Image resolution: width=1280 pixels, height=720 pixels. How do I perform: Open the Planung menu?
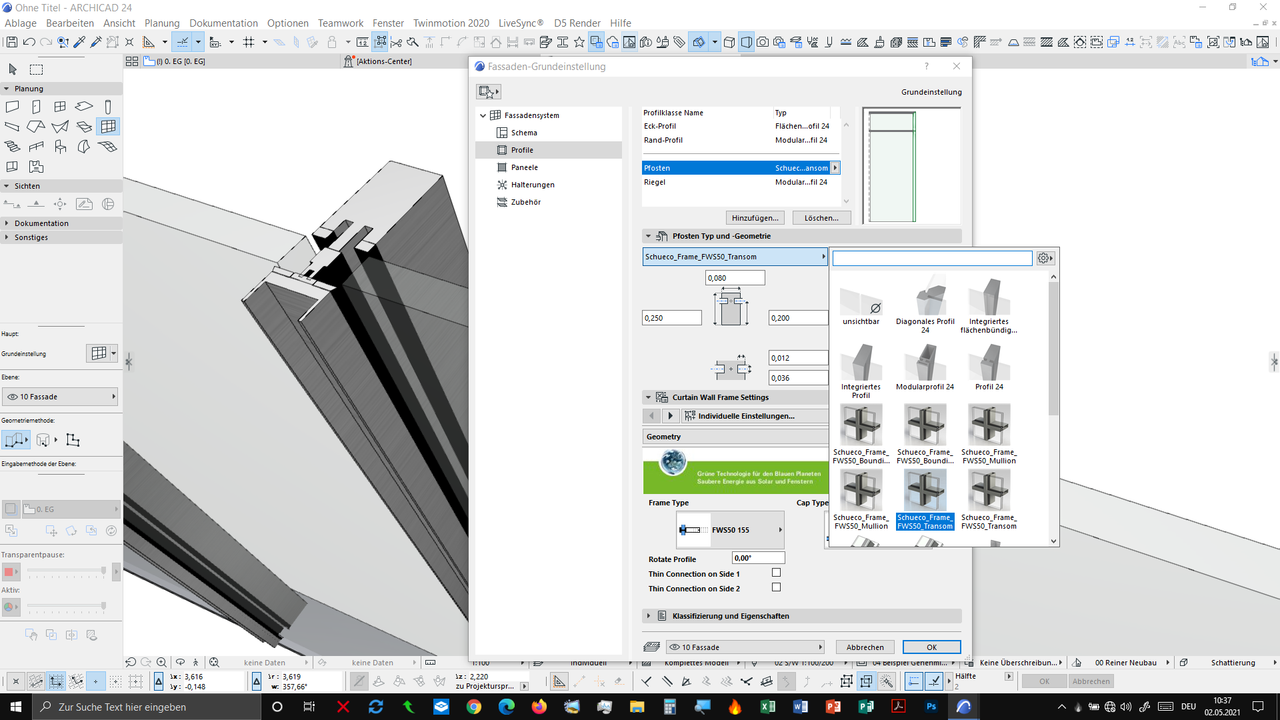click(x=162, y=23)
